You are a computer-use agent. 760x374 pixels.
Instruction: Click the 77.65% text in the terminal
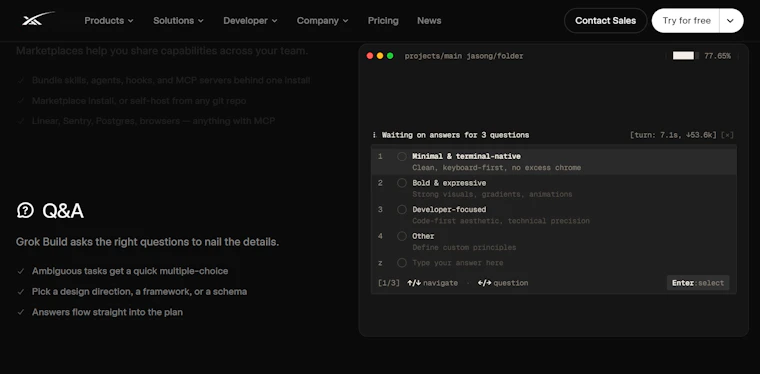(717, 56)
